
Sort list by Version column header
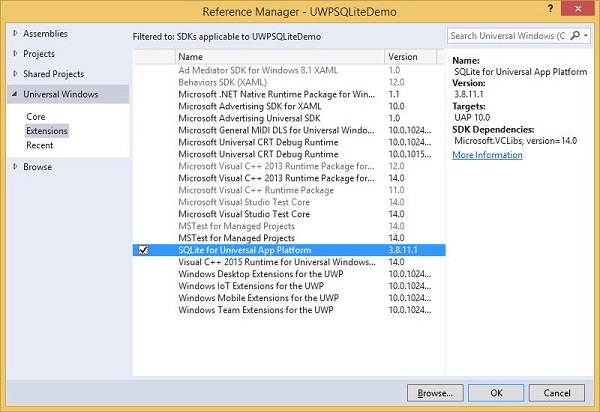click(410, 57)
